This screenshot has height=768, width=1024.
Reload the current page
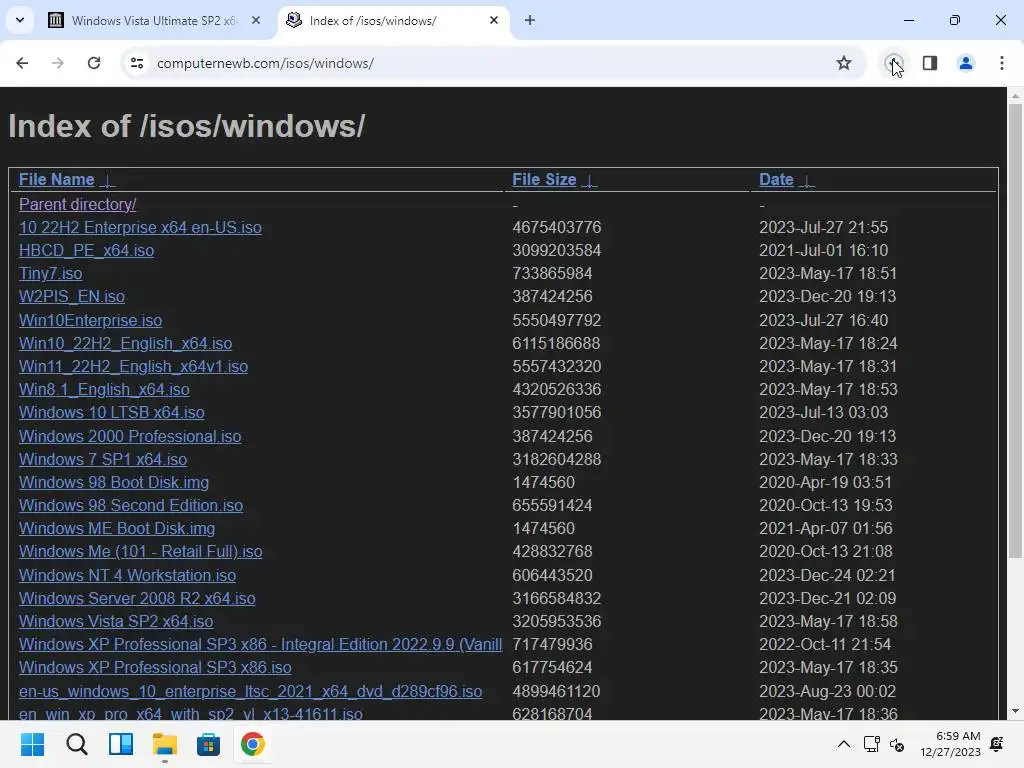94,63
